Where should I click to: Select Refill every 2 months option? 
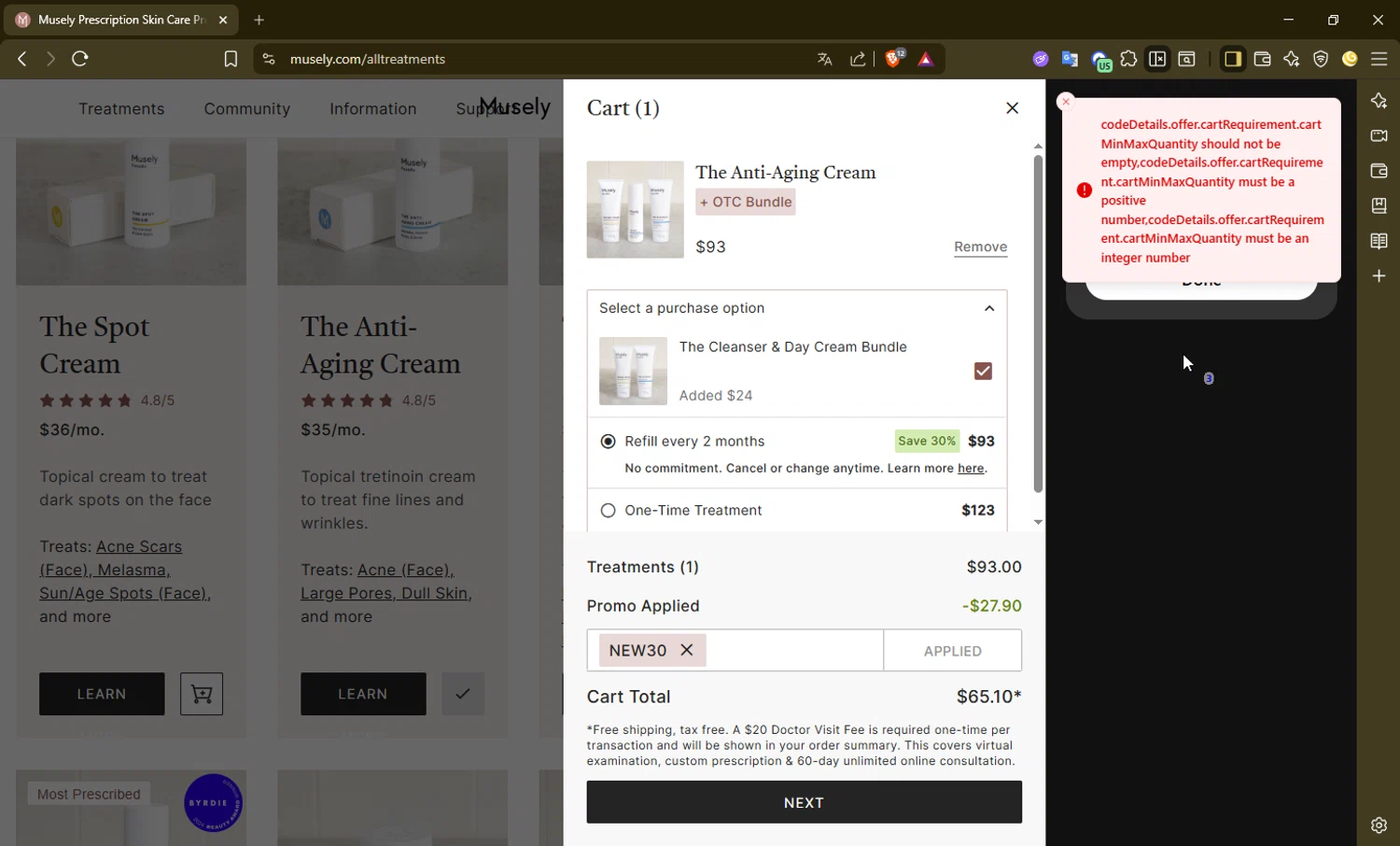[609, 441]
